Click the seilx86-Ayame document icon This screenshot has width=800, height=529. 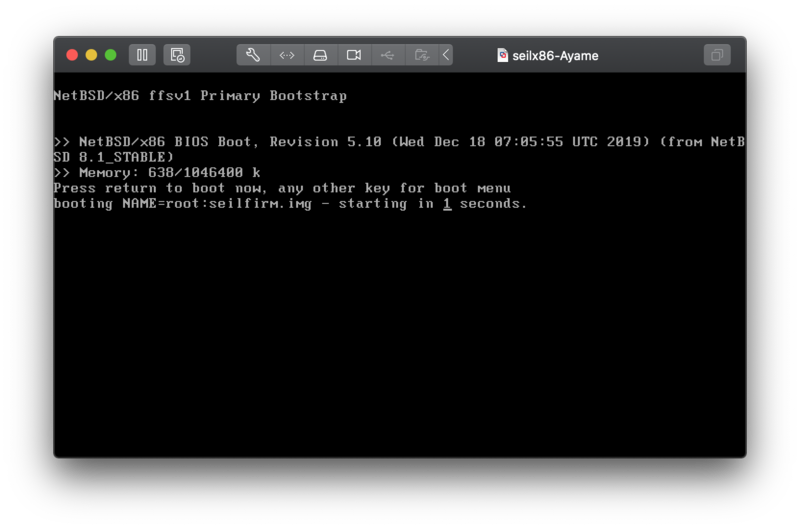(x=502, y=55)
